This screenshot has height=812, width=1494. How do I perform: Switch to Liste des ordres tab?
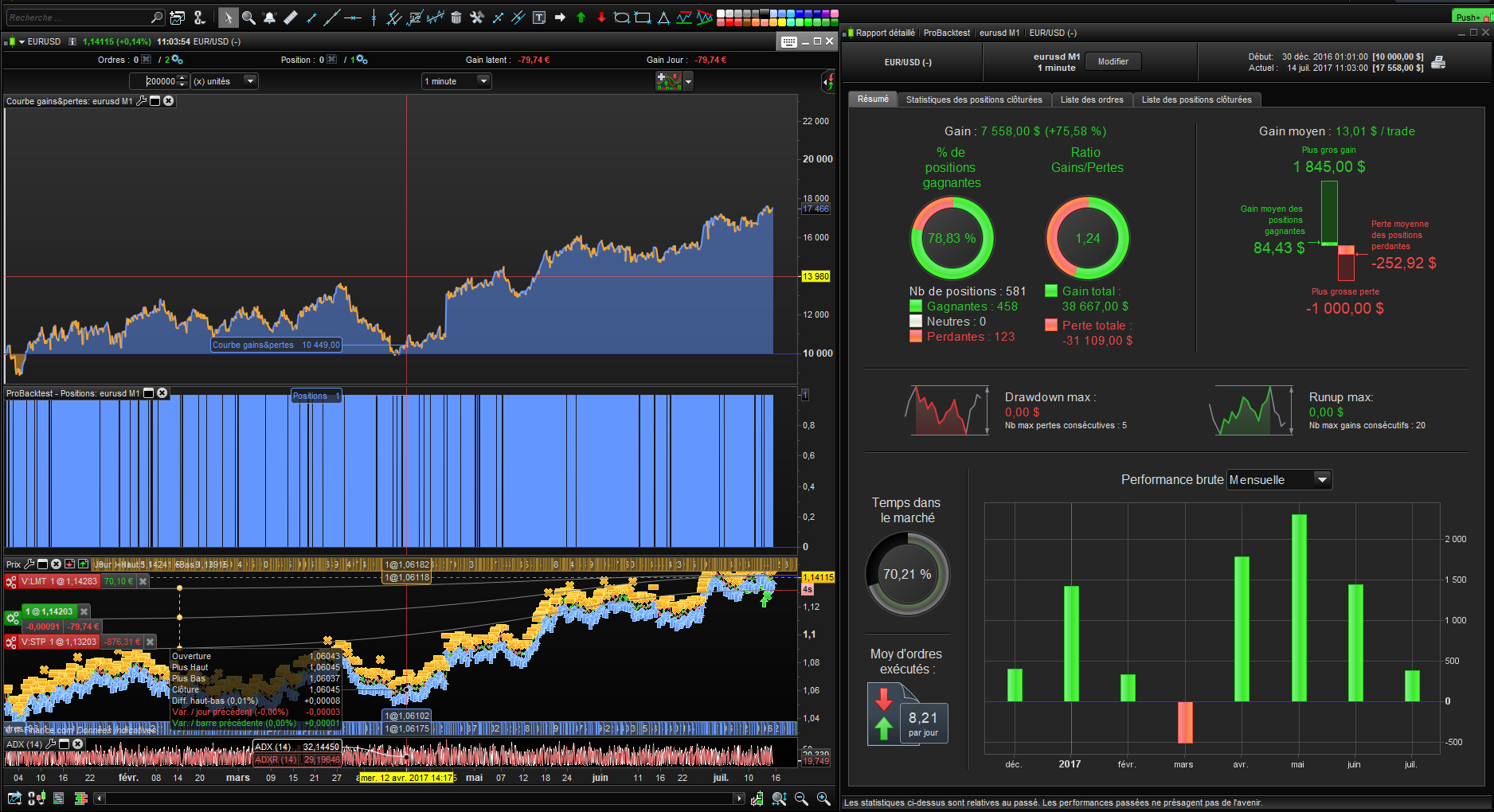coord(1092,100)
